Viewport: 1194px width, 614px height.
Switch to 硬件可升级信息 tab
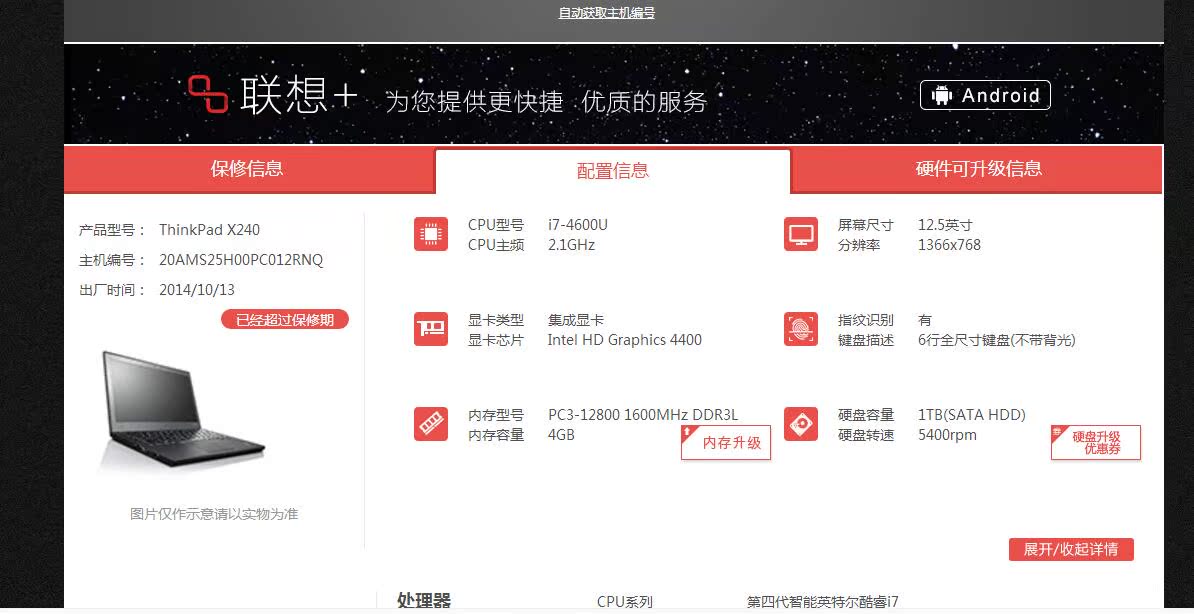(978, 169)
